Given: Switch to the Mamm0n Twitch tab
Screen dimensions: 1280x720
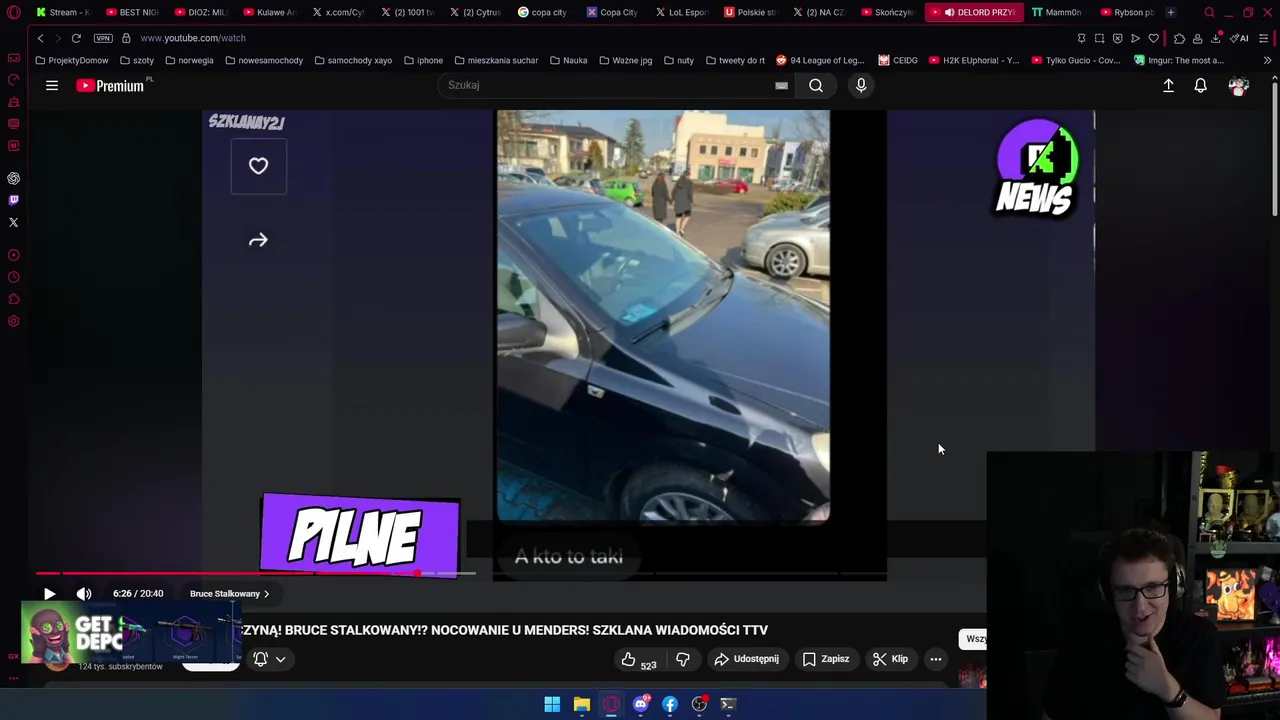Looking at the screenshot, I should tap(1058, 12).
